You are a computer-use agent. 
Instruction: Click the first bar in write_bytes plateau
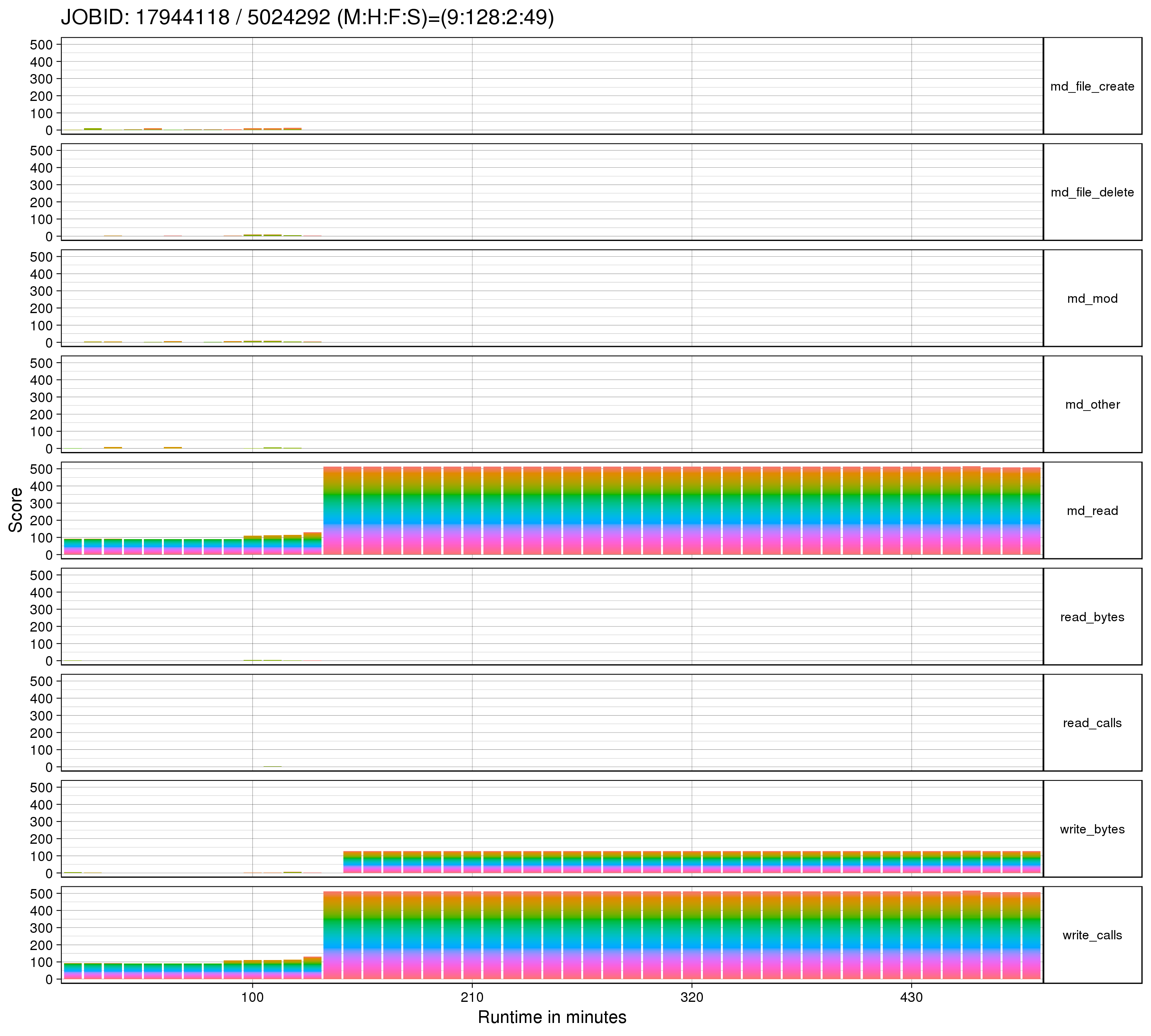pyautogui.click(x=352, y=863)
